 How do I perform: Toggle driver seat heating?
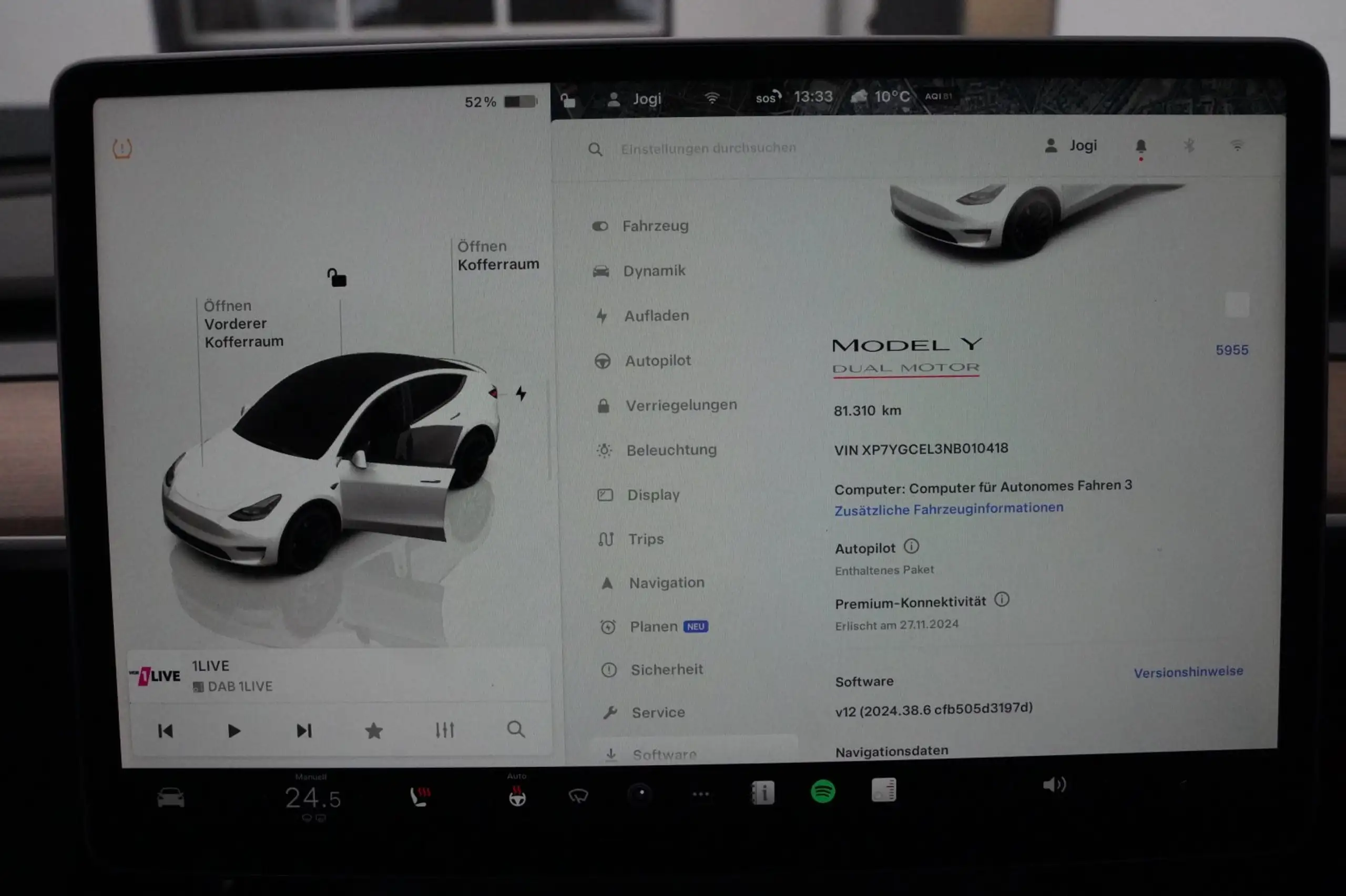421,796
